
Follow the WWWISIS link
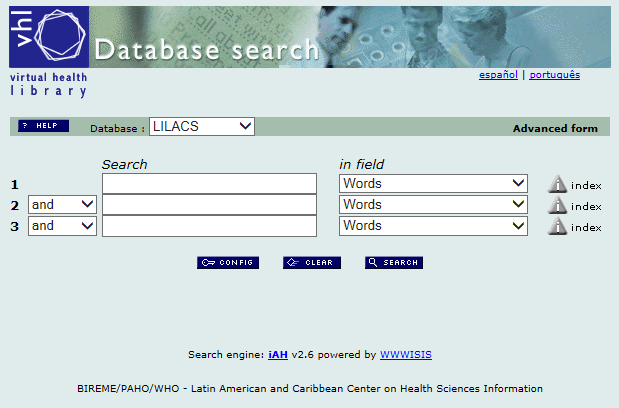click(406, 355)
